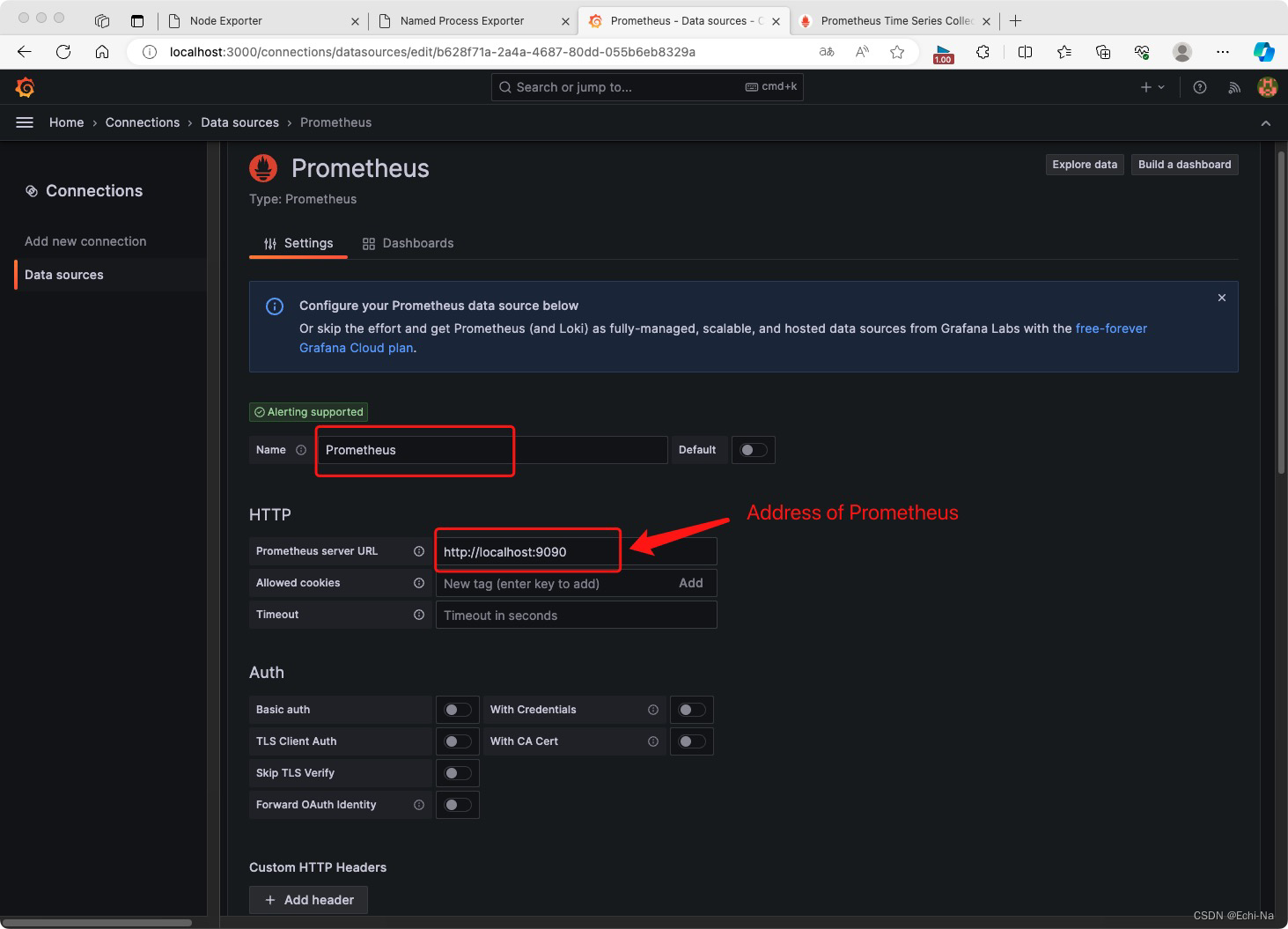Viewport: 1288px width, 929px height.
Task: Focus the Search or jump to box
Action: 647,87
